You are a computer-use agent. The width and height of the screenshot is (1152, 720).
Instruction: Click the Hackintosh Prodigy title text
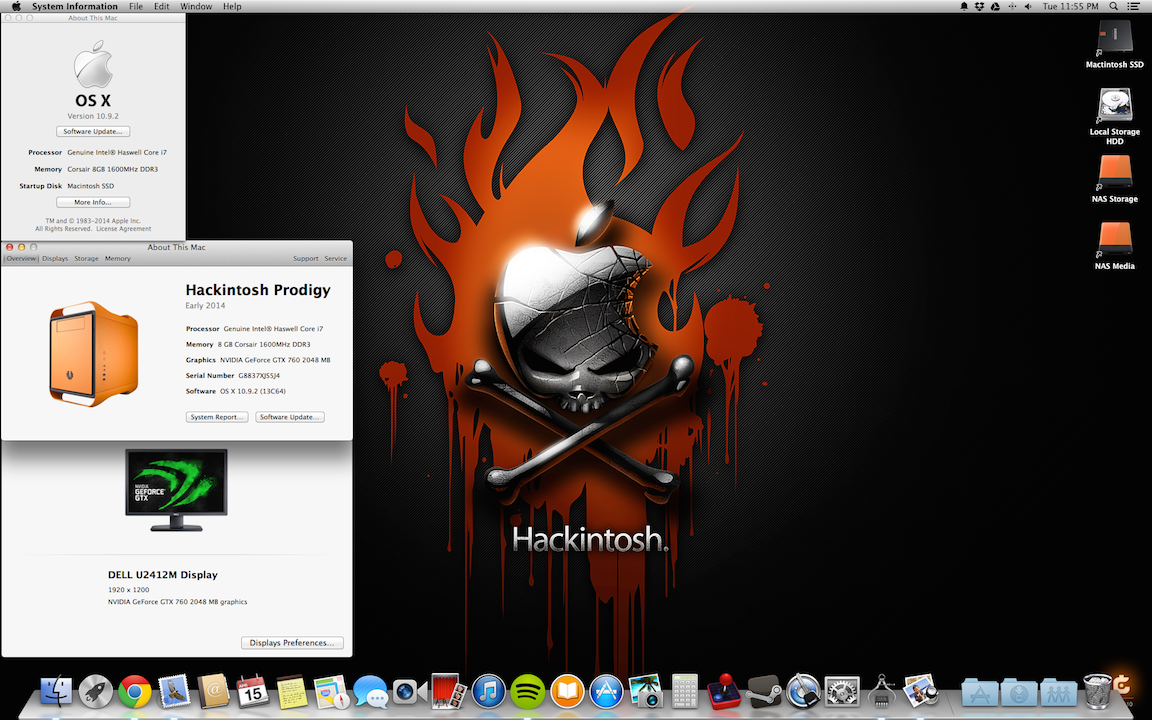tap(258, 290)
